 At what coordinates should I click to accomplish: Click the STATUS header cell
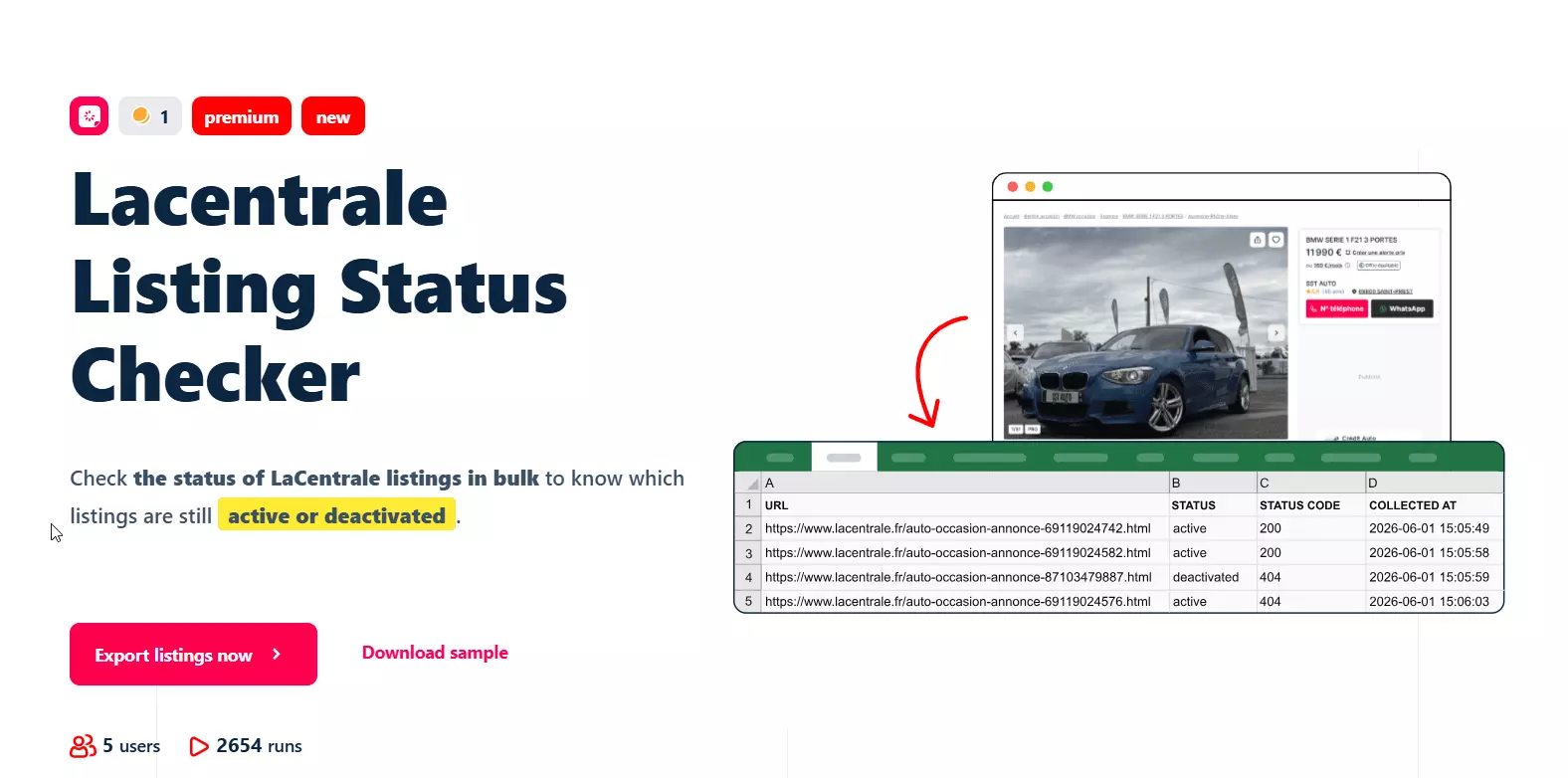1212,505
